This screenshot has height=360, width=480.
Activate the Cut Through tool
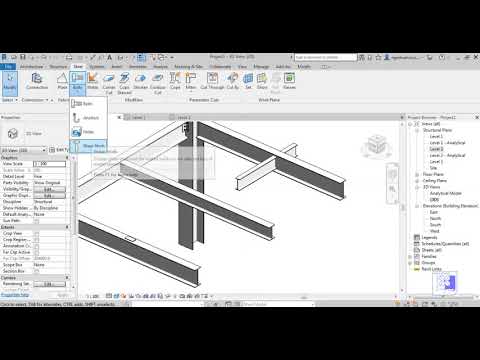[212, 81]
